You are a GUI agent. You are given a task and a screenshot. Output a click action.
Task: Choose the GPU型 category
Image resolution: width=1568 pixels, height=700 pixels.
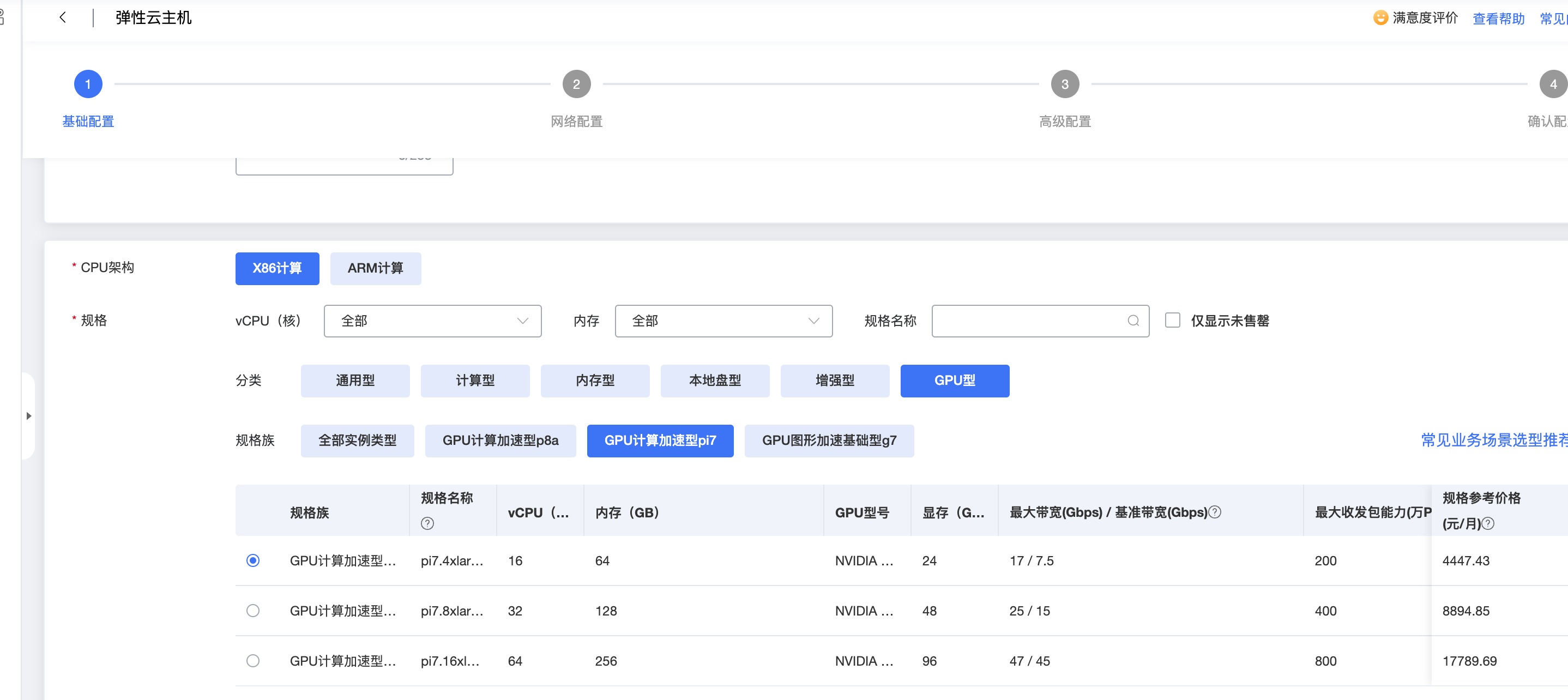click(x=955, y=381)
